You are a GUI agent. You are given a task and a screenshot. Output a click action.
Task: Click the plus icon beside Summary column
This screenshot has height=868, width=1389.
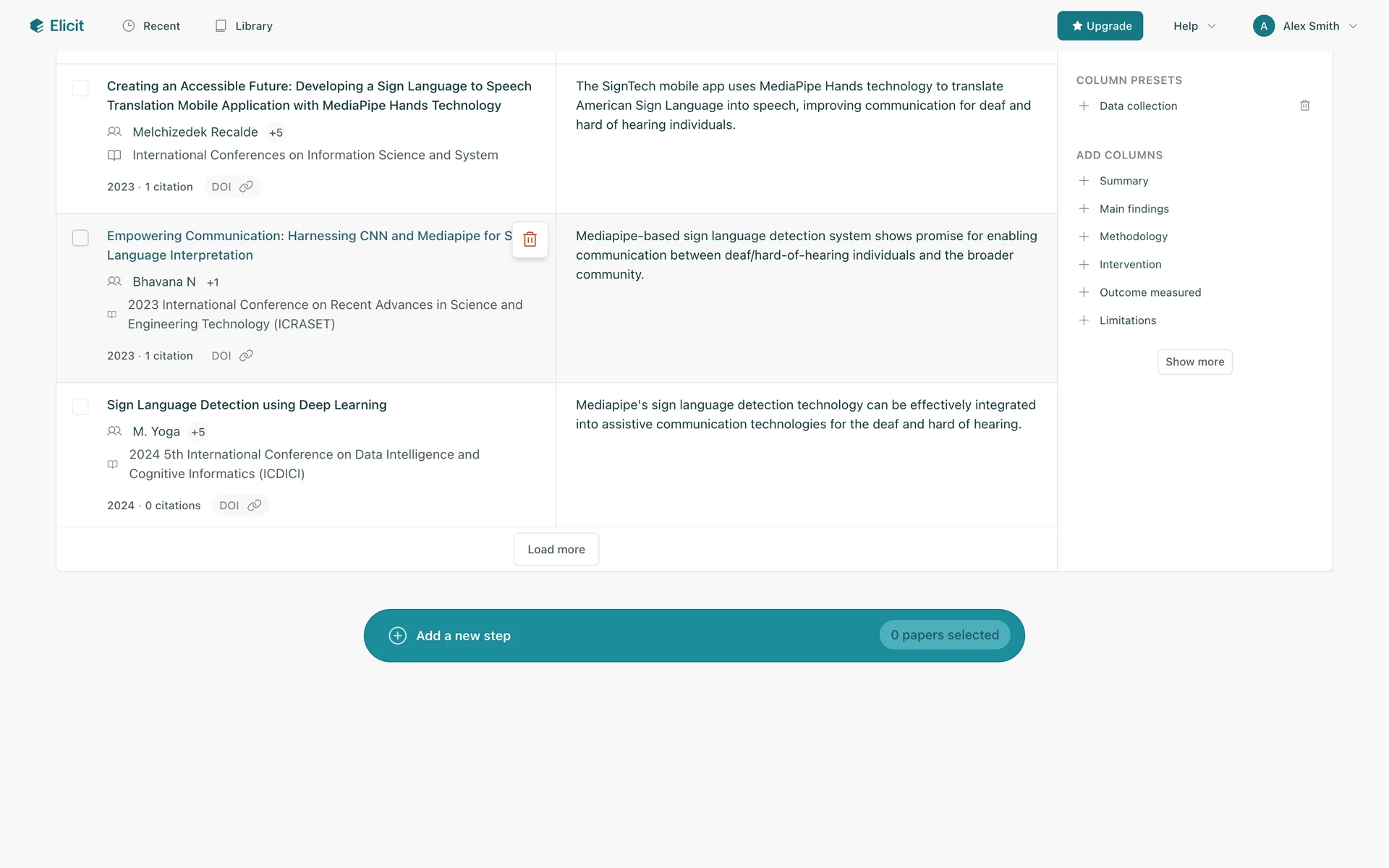point(1084,181)
